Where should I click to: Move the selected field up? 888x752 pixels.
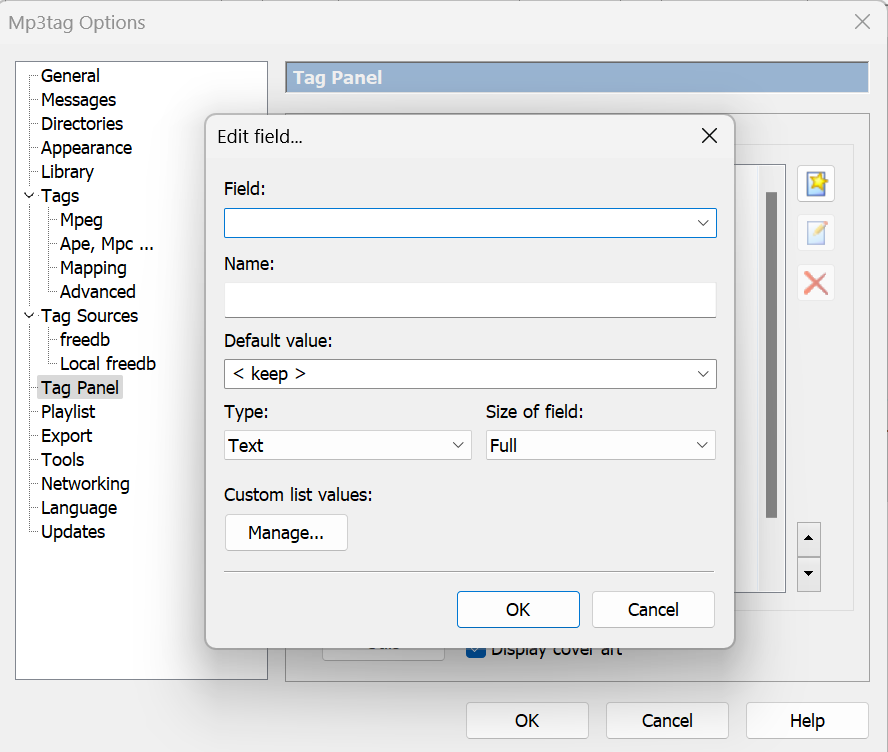click(808, 539)
